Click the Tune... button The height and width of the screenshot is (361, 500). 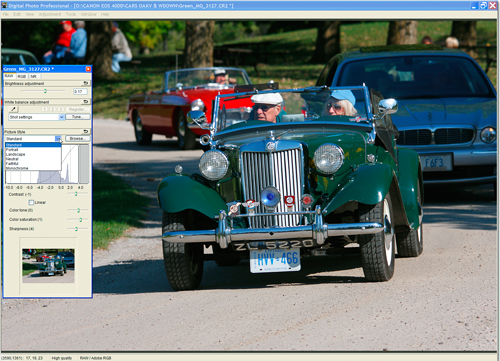(77, 117)
